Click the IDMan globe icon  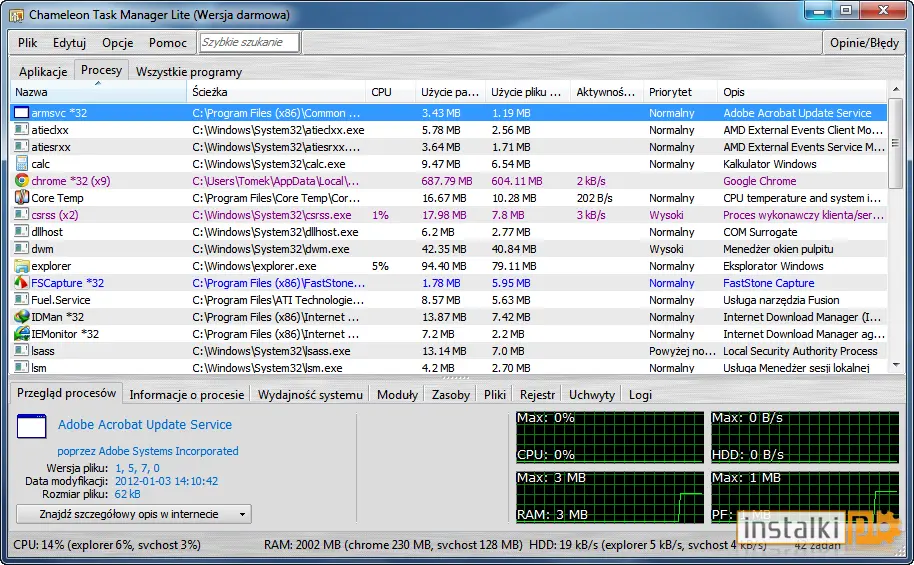point(22,317)
